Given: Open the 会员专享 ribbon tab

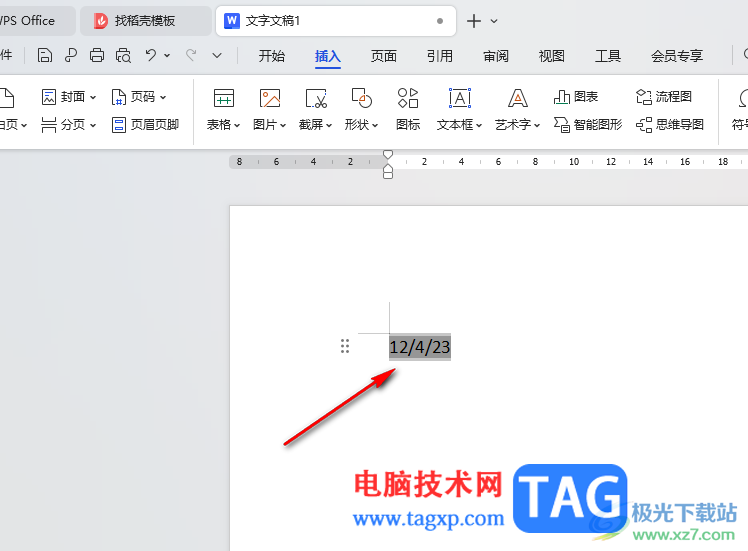Looking at the screenshot, I should (677, 56).
